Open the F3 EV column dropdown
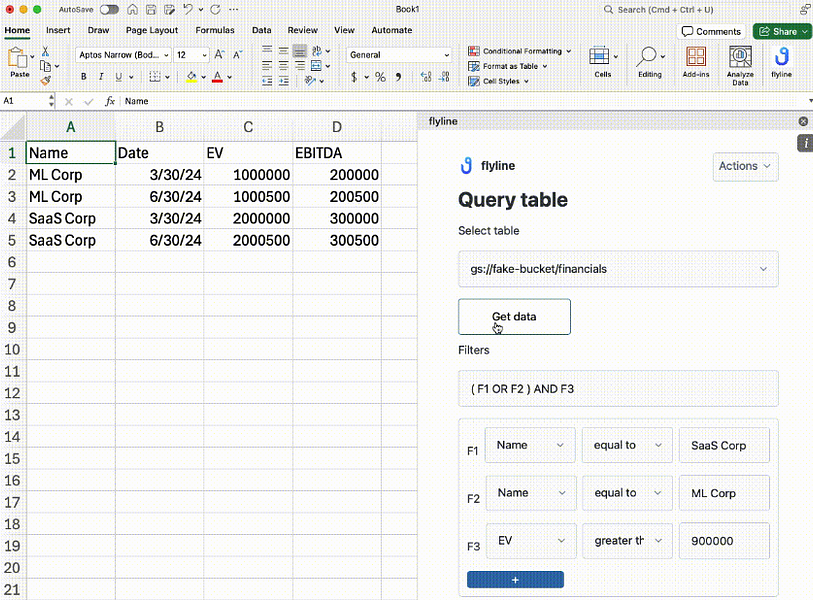The height and width of the screenshot is (600, 813). tap(530, 541)
